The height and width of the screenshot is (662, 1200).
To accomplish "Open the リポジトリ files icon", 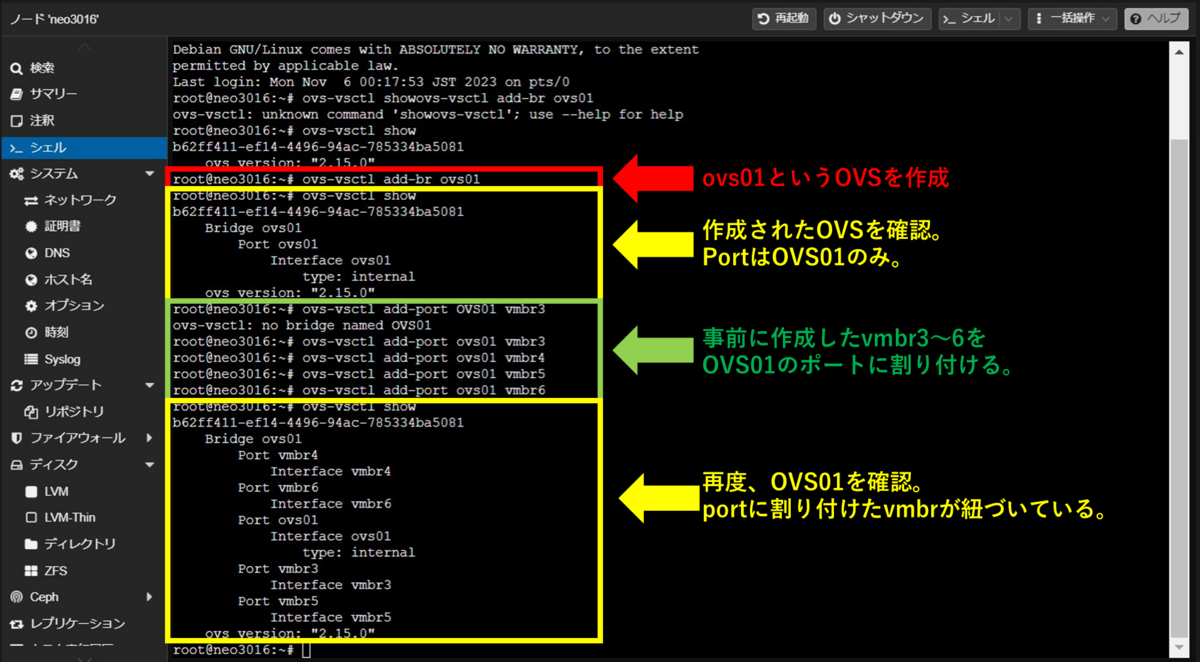I will 31,412.
